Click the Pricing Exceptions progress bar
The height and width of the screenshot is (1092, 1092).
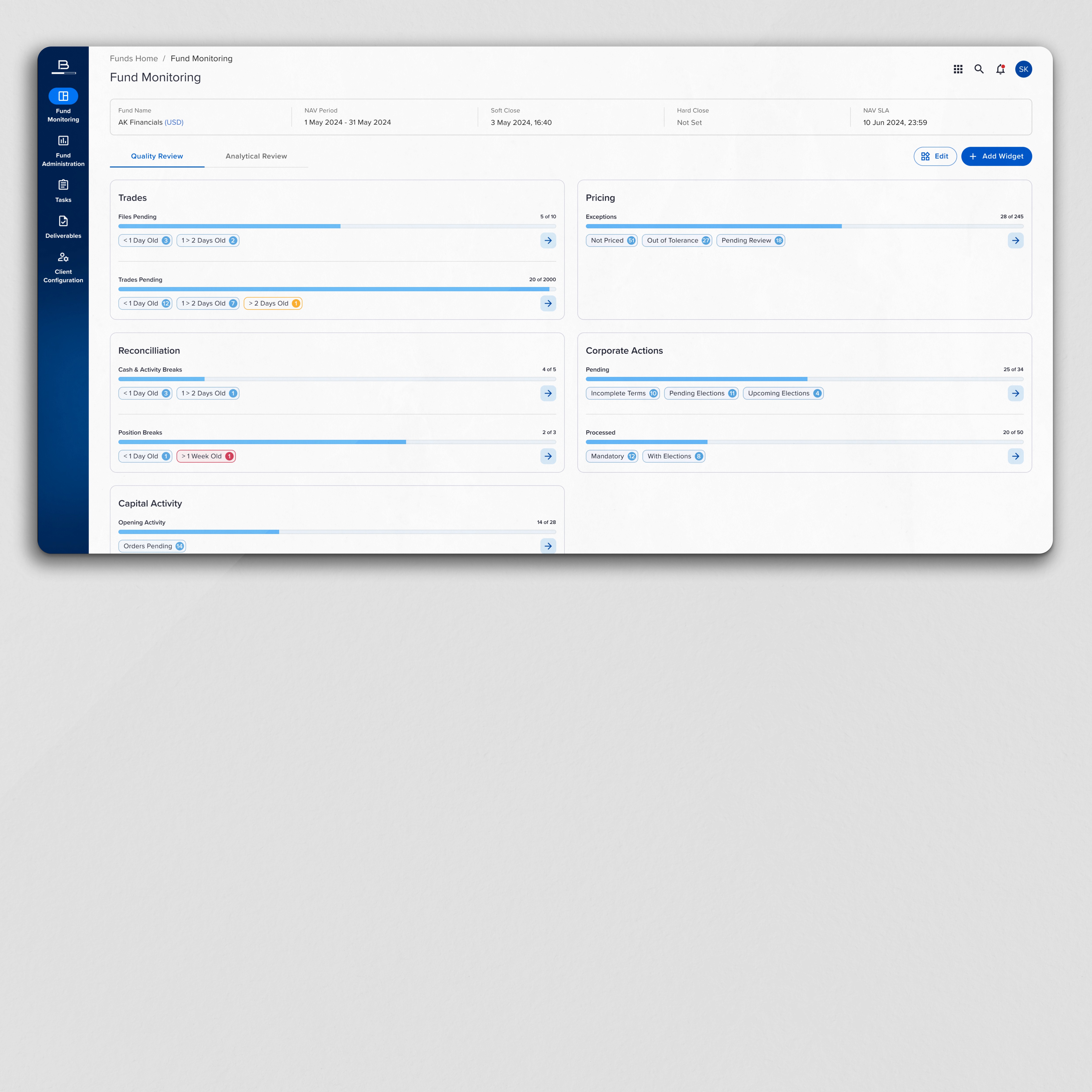804,226
